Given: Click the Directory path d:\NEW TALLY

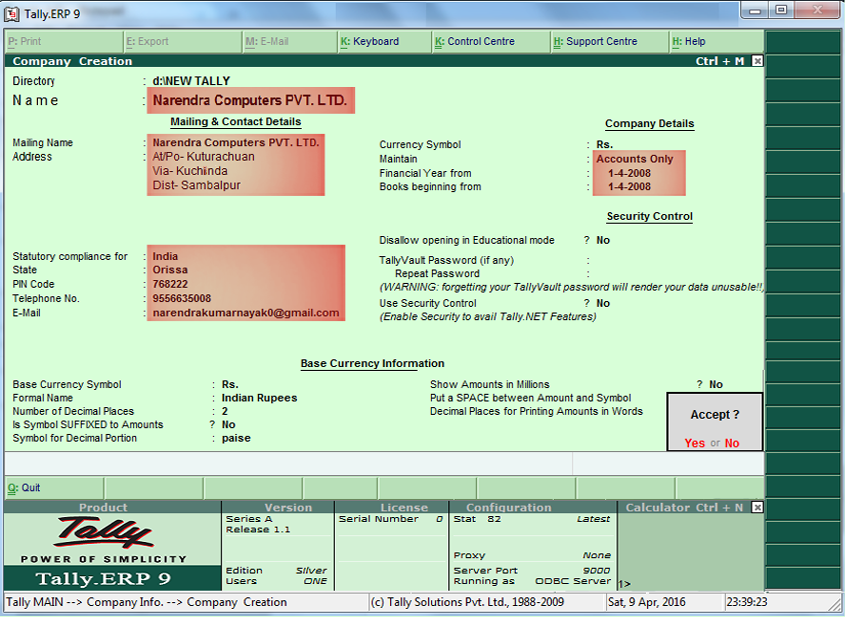Looking at the screenshot, I should click(x=191, y=81).
